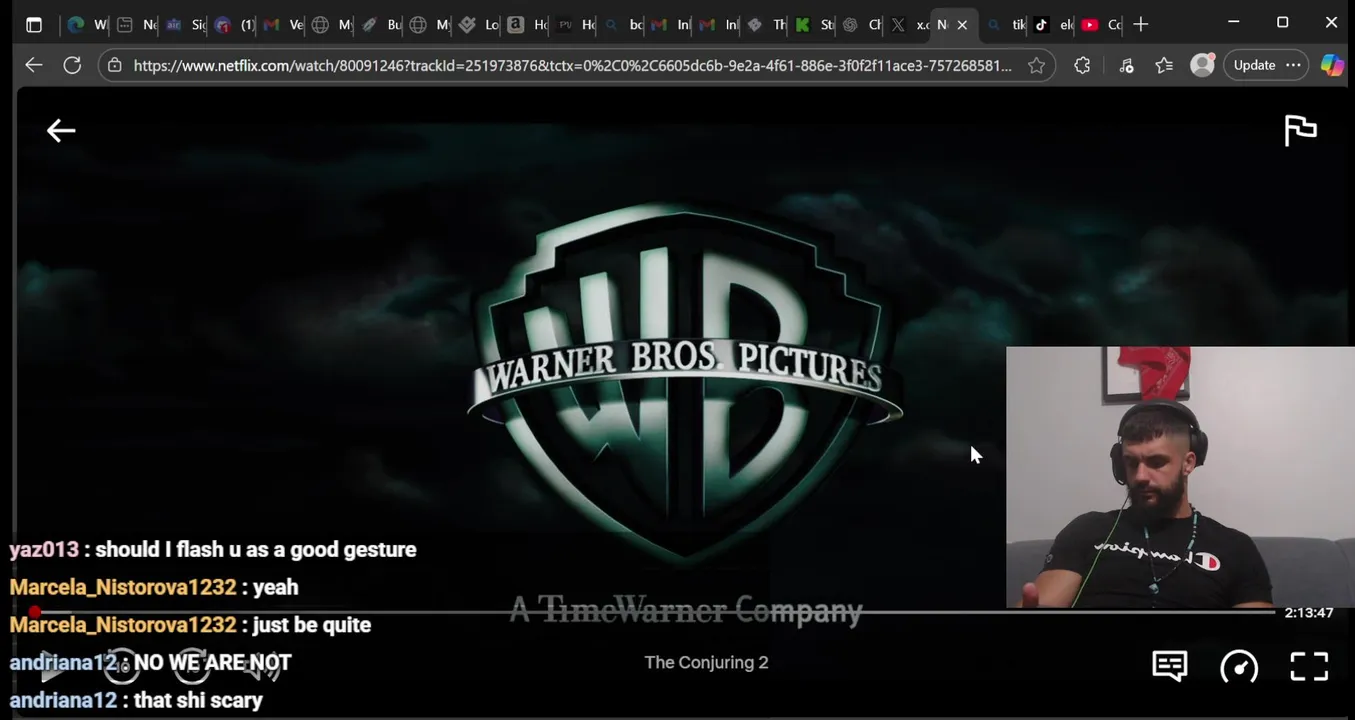Seek along the video progress bar

click(x=655, y=611)
